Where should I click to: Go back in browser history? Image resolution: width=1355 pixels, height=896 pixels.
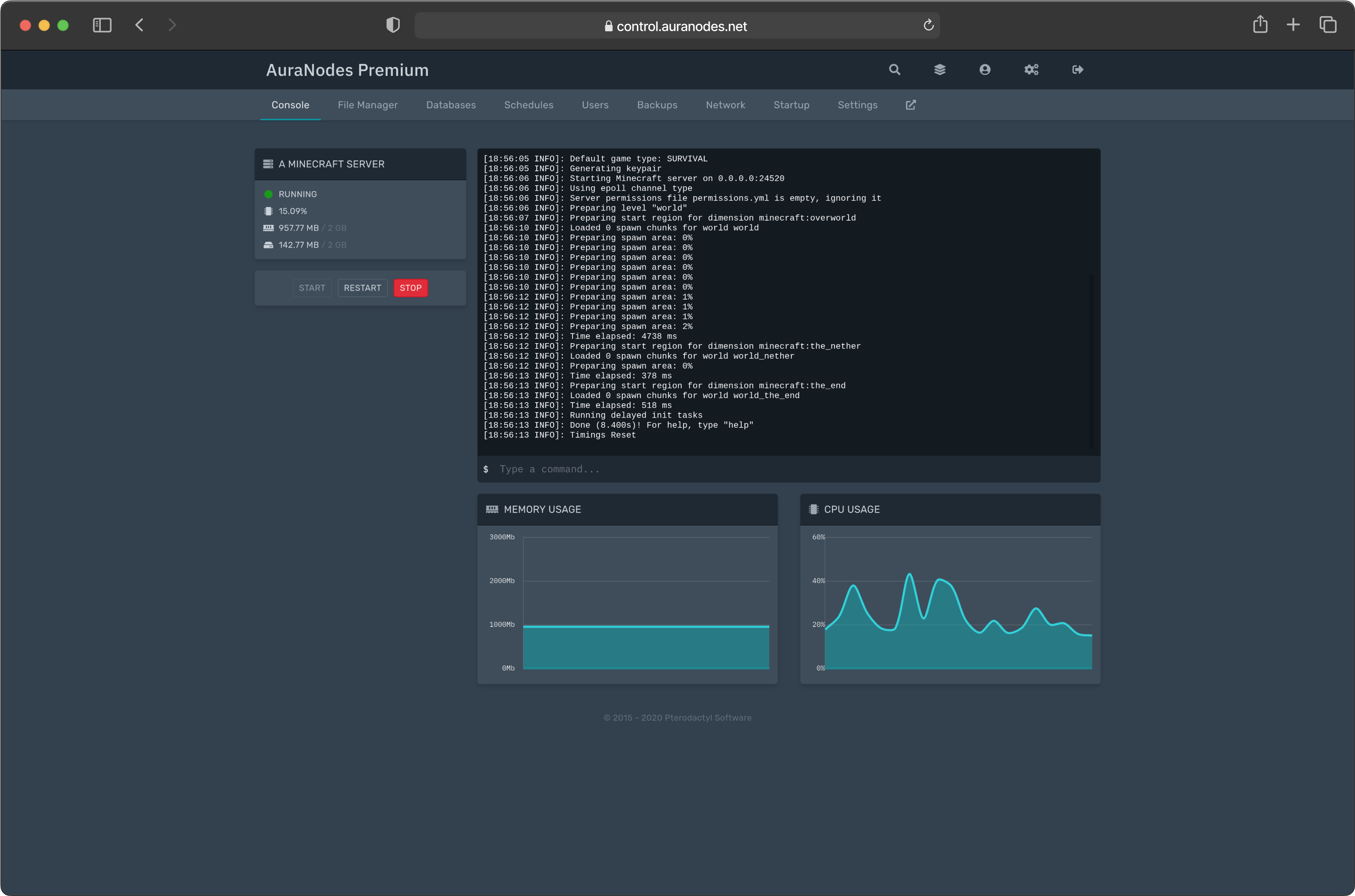point(139,25)
